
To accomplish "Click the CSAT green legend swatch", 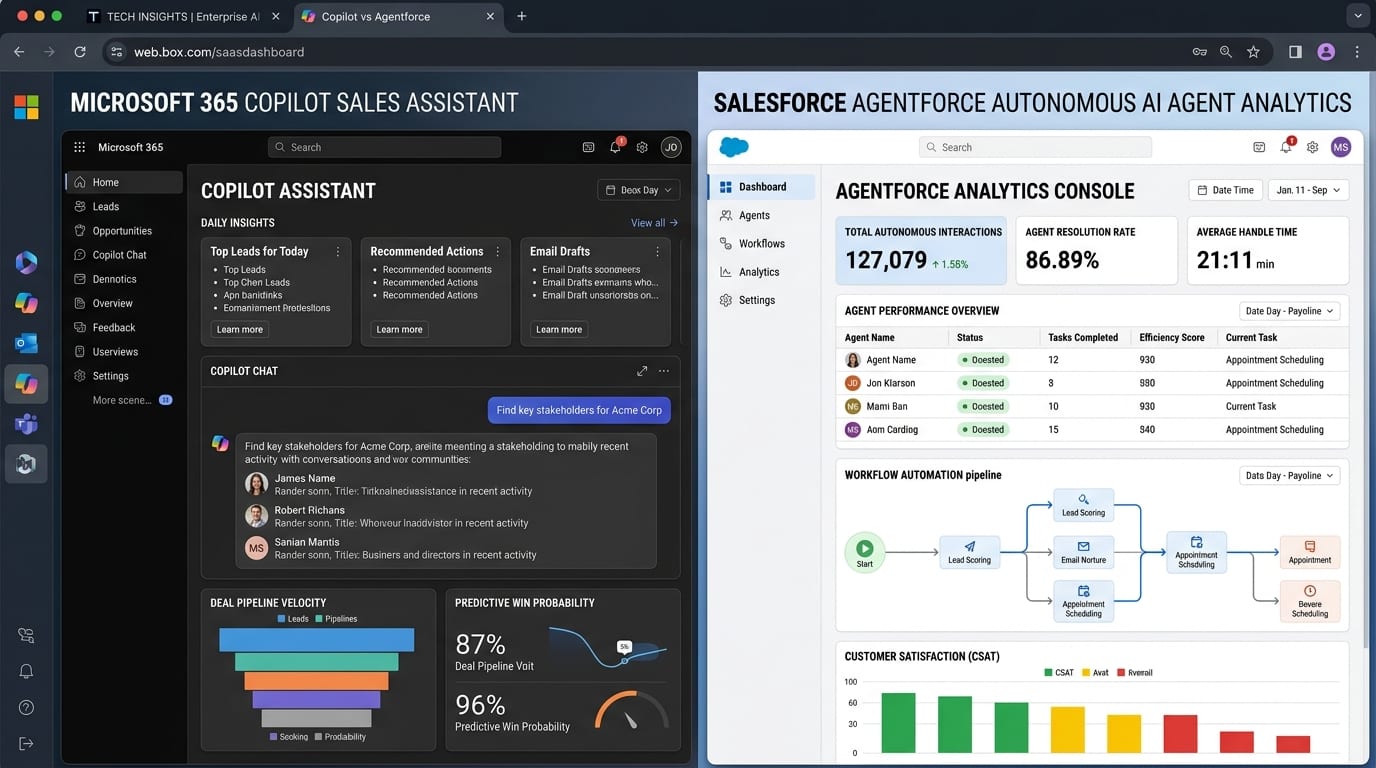I will point(1047,673).
